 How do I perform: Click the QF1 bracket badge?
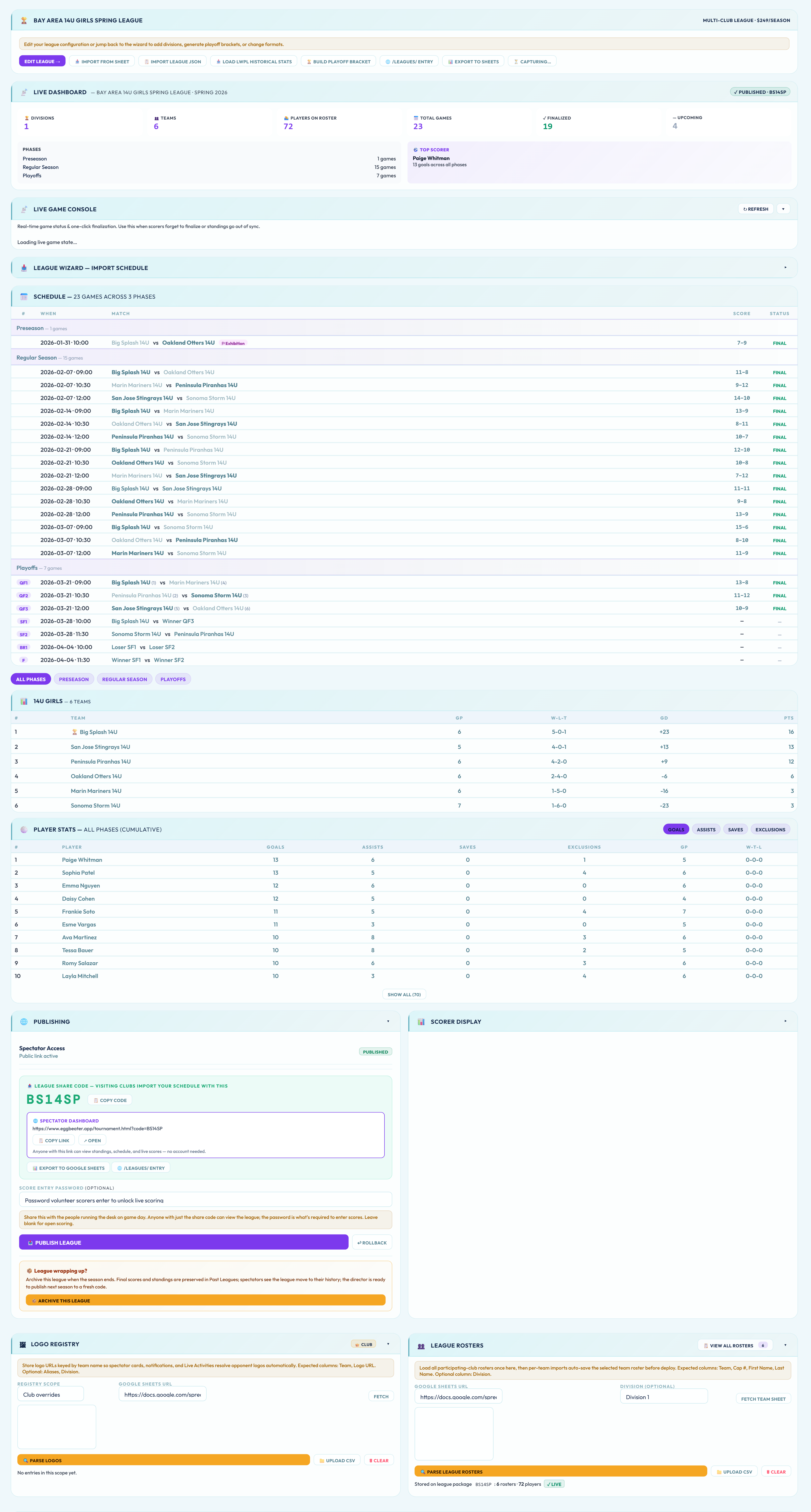[24, 583]
